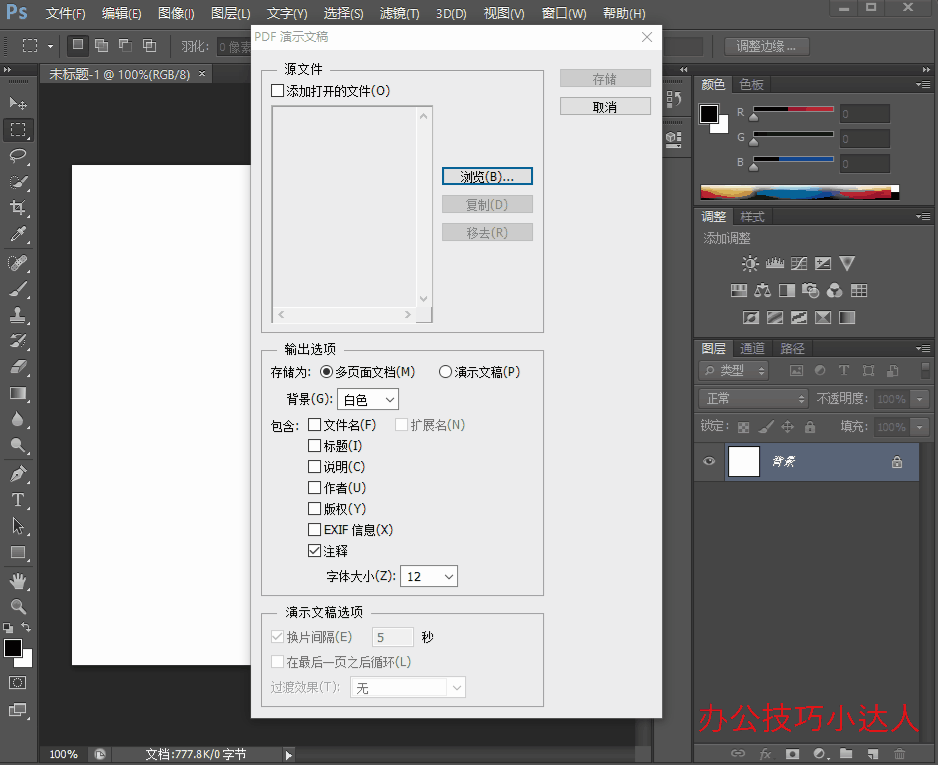This screenshot has height=765, width=938.
Task: Check the 版权(Y) copyright option
Action: click(314, 508)
